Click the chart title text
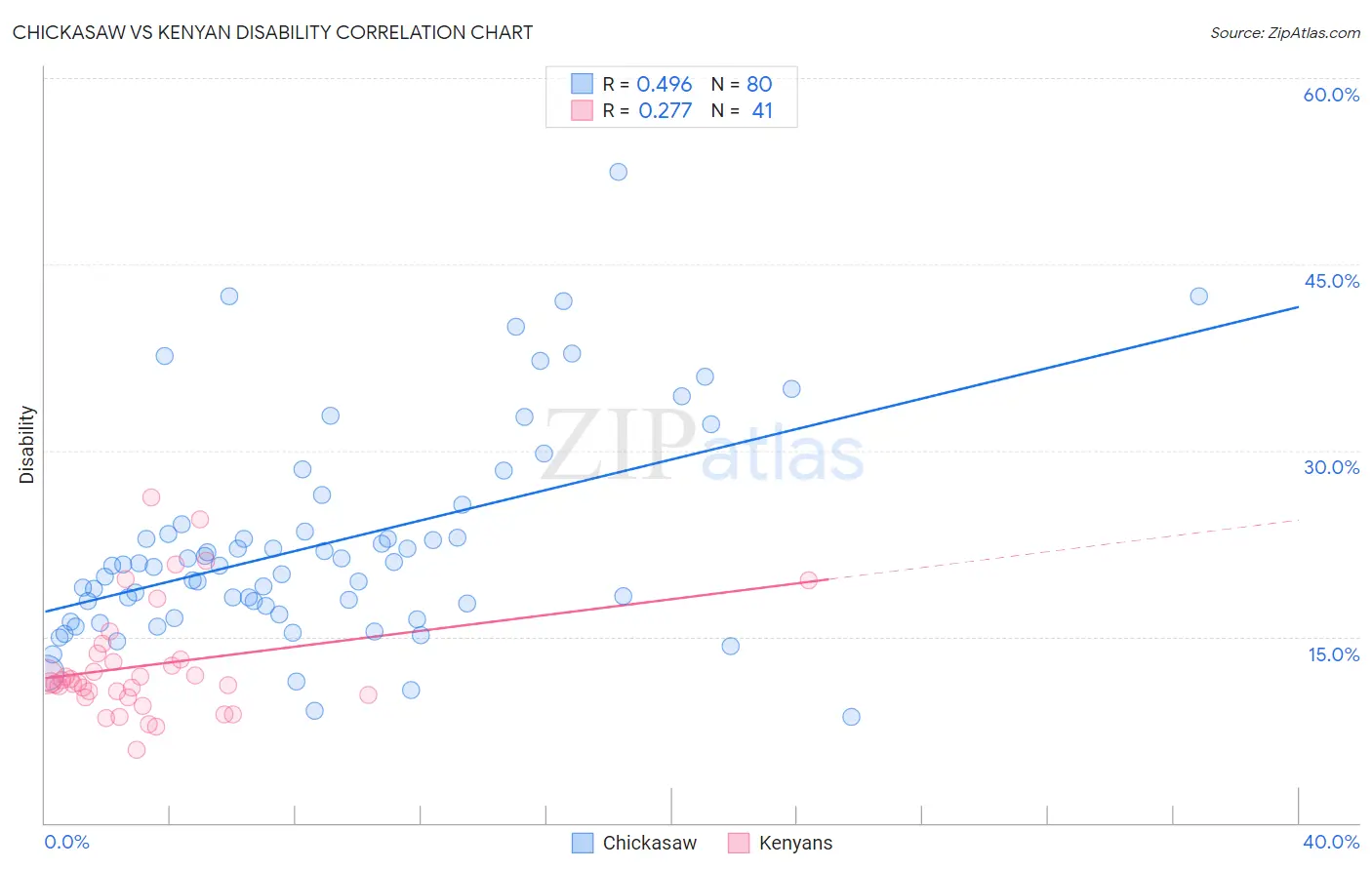1372x870 pixels. [272, 32]
